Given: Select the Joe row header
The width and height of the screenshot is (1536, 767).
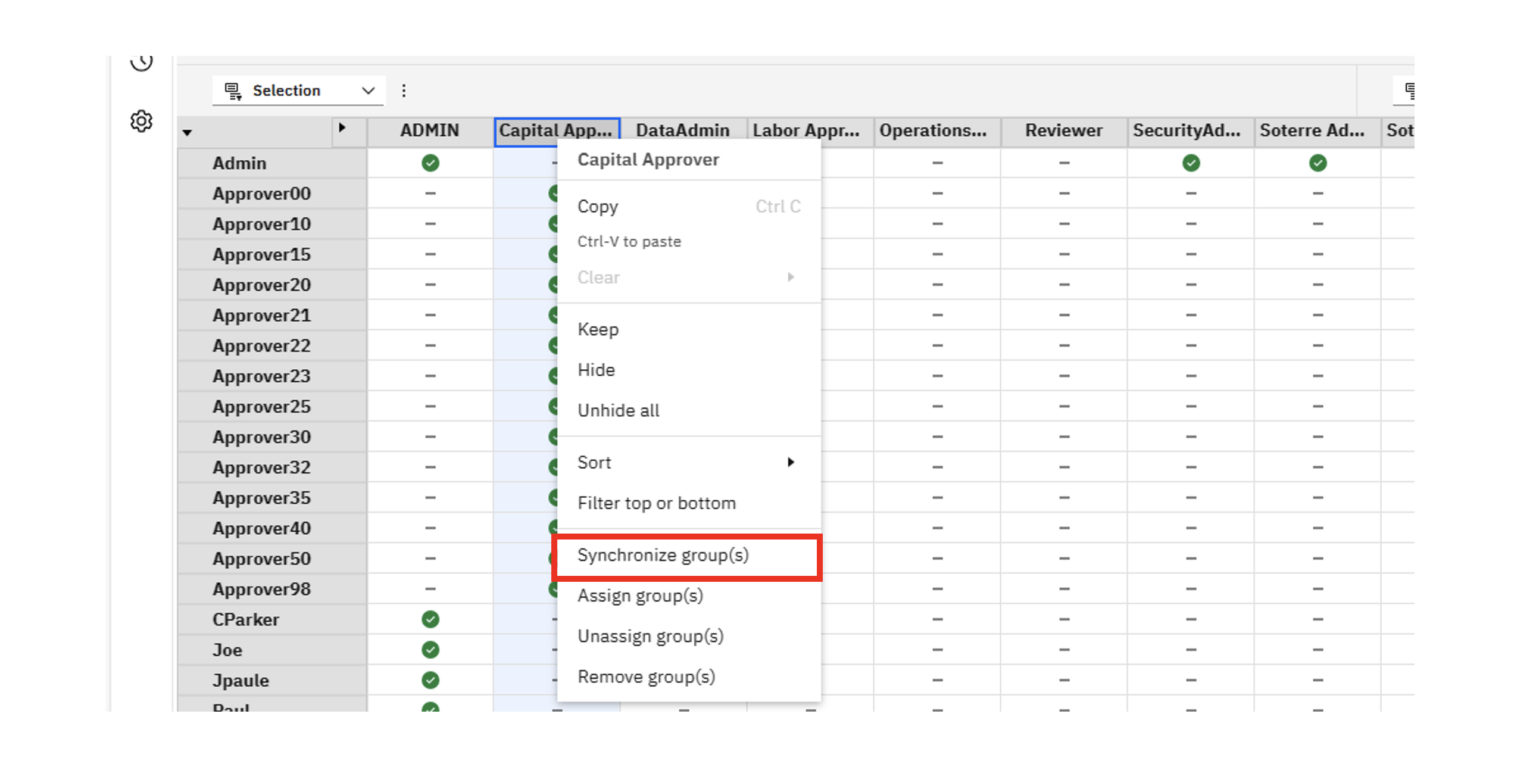Looking at the screenshot, I should (272, 650).
